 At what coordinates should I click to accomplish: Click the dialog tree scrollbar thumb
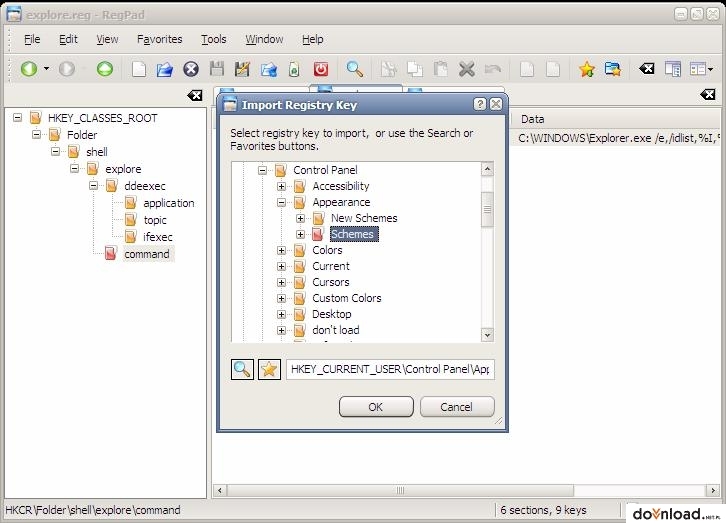487,209
